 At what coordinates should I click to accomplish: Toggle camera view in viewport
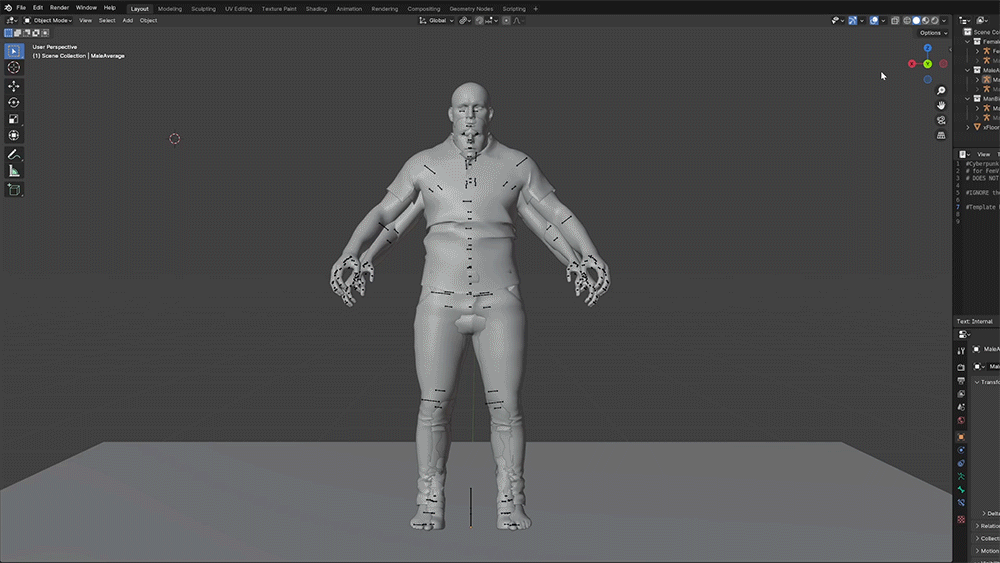(x=941, y=120)
